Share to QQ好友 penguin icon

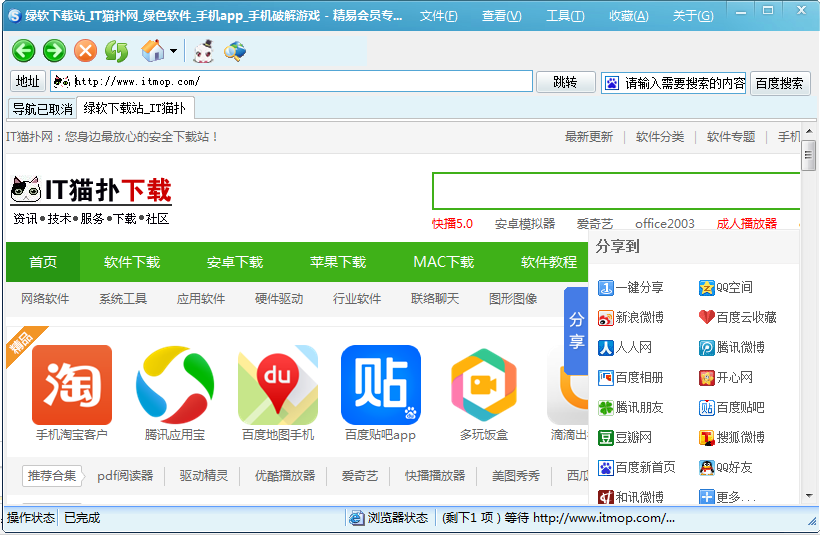(x=707, y=468)
